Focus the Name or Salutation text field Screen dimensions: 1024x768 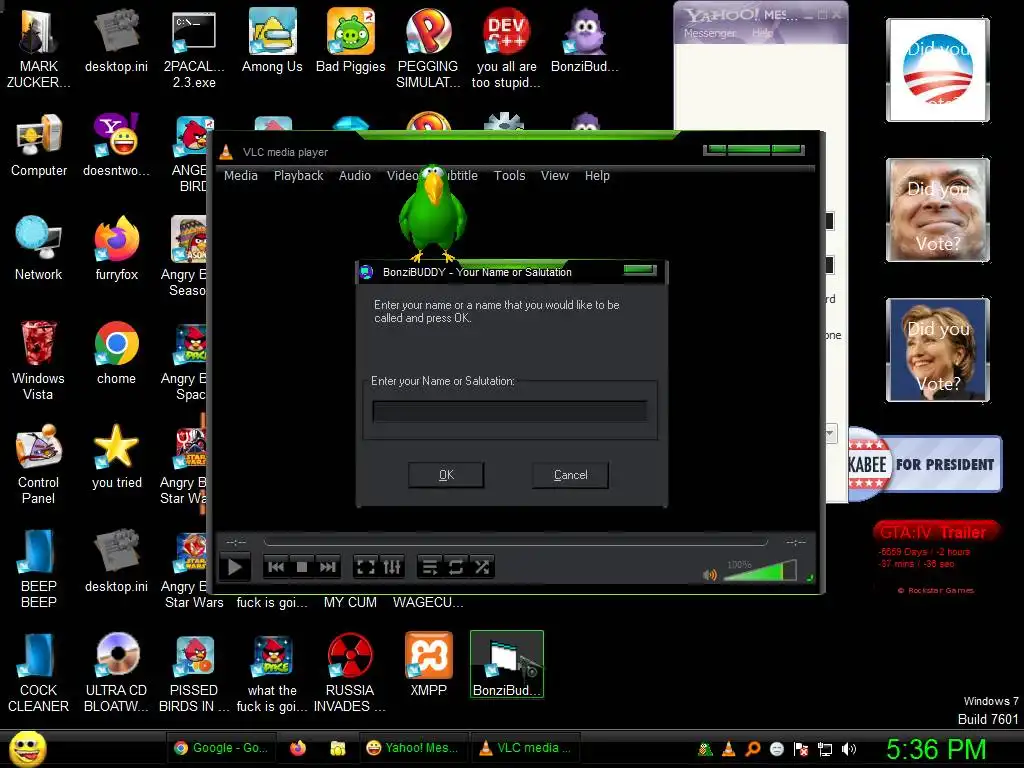(x=509, y=411)
